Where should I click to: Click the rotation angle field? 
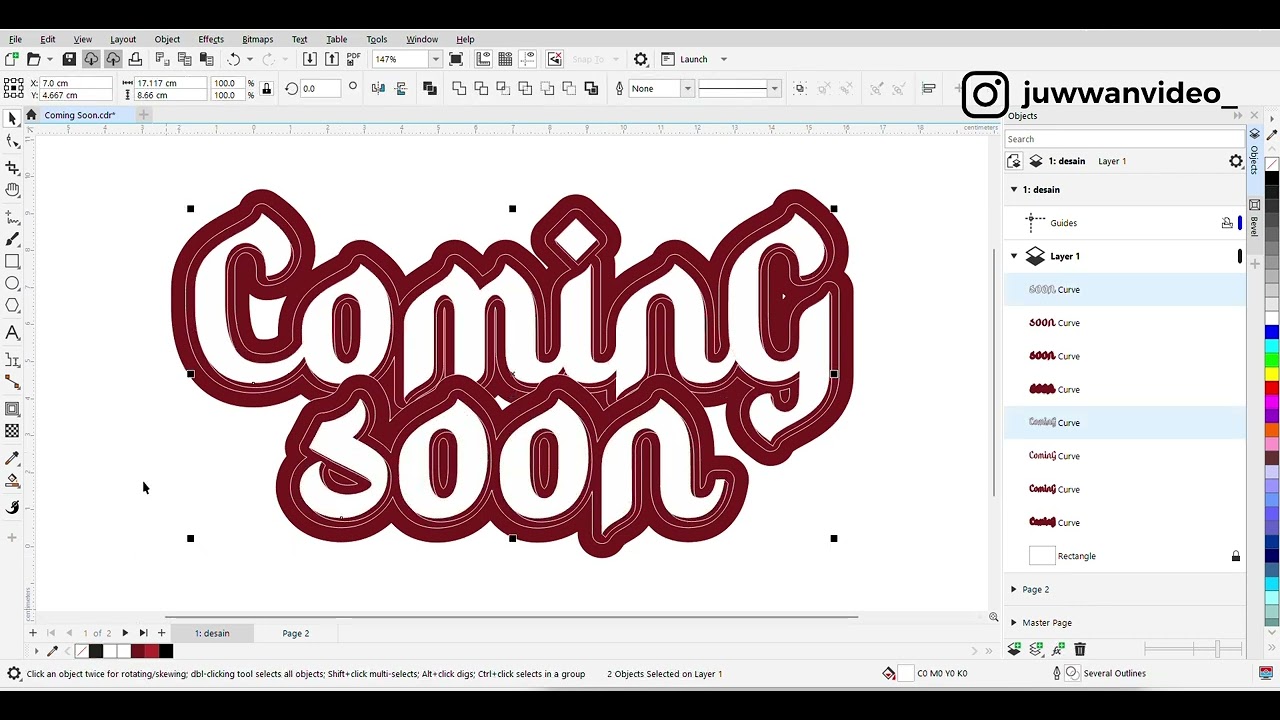click(x=320, y=89)
